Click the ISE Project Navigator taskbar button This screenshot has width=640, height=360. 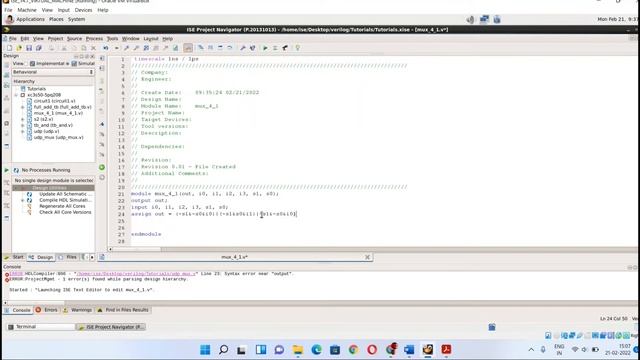click(111, 327)
